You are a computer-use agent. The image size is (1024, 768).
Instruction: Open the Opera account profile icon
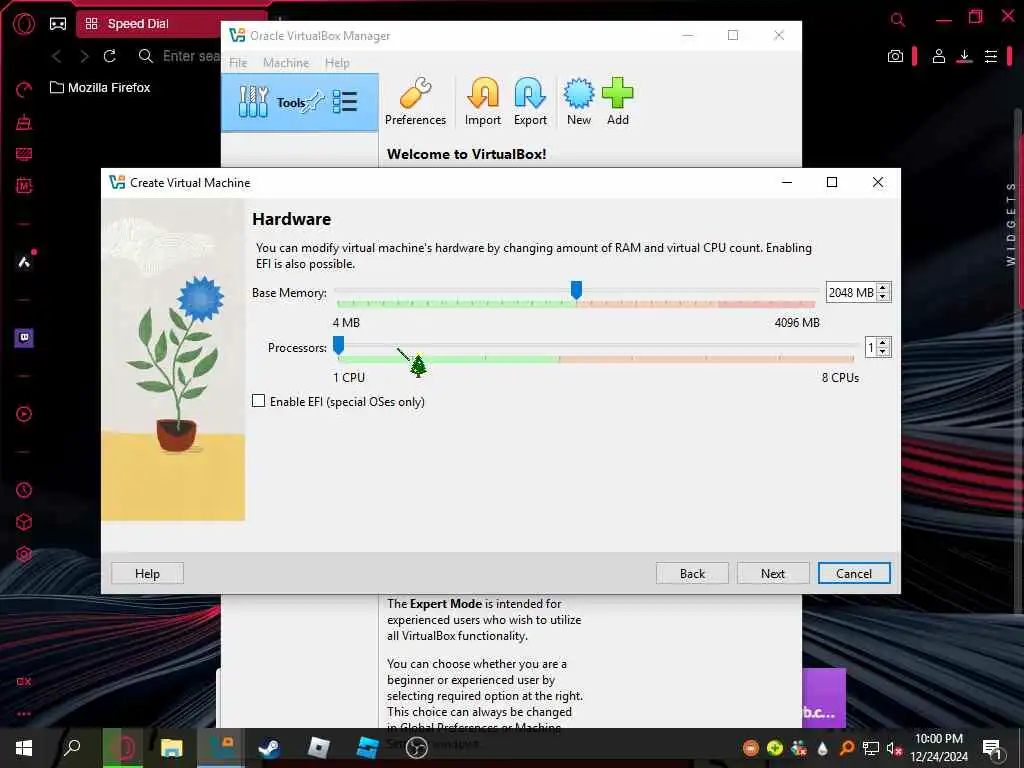pyautogui.click(x=938, y=56)
